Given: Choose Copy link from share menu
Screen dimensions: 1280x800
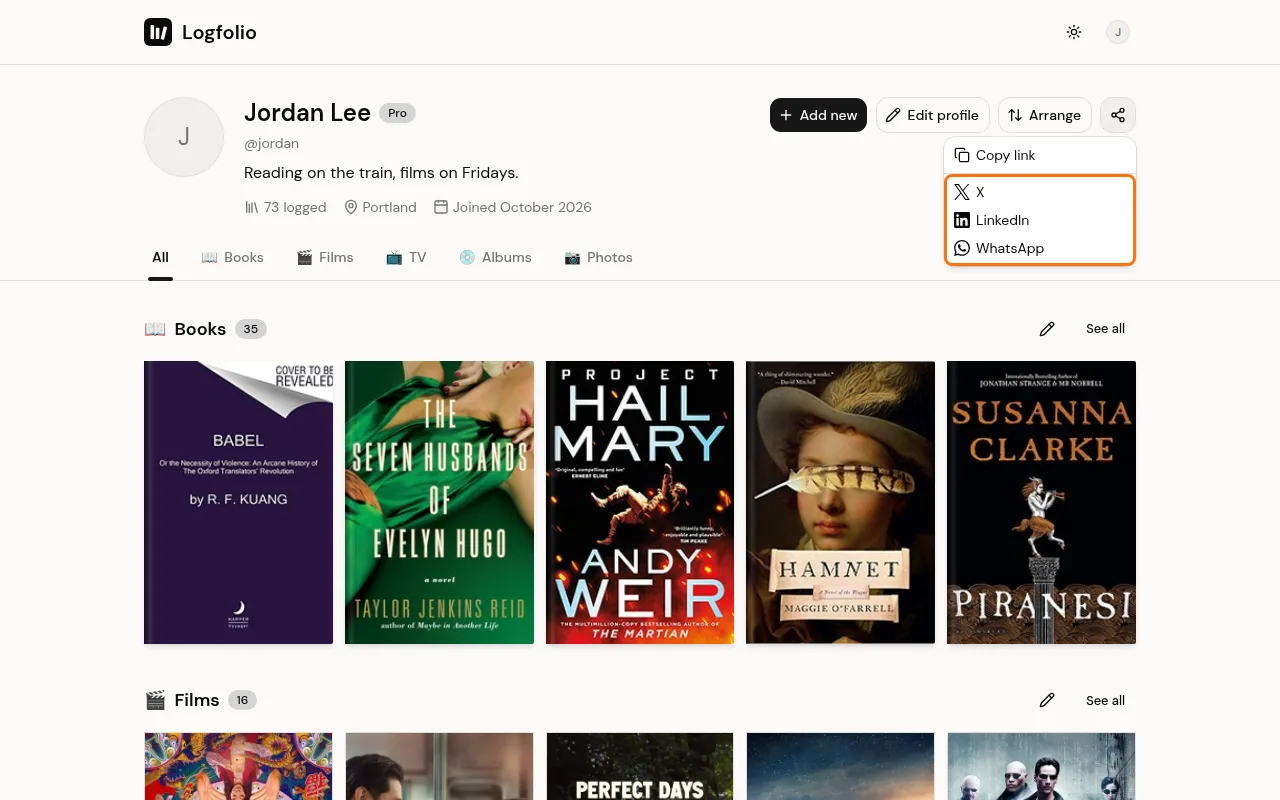Looking at the screenshot, I should point(1040,155).
